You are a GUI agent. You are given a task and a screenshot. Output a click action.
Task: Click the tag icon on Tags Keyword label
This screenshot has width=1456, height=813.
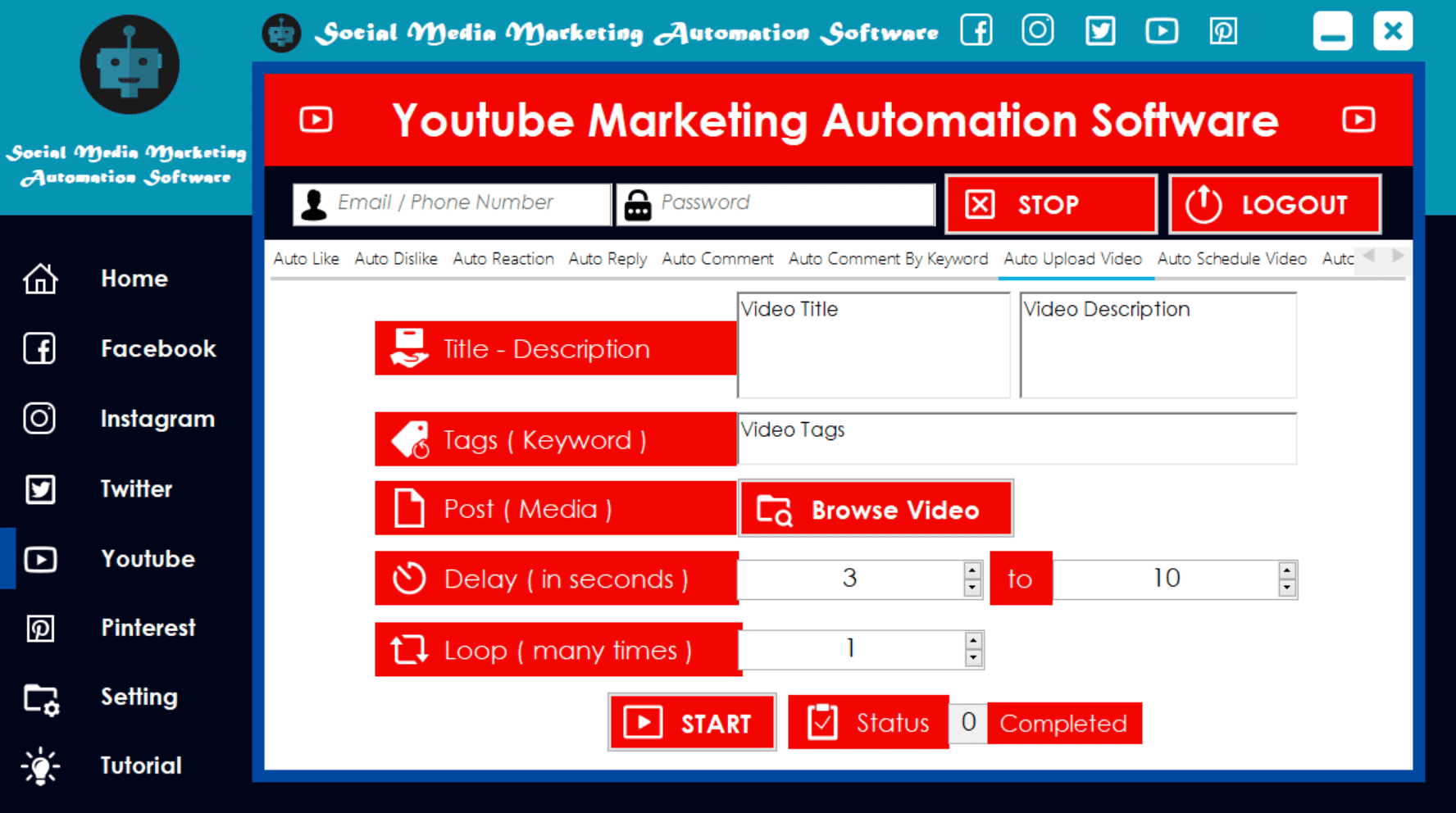410,440
